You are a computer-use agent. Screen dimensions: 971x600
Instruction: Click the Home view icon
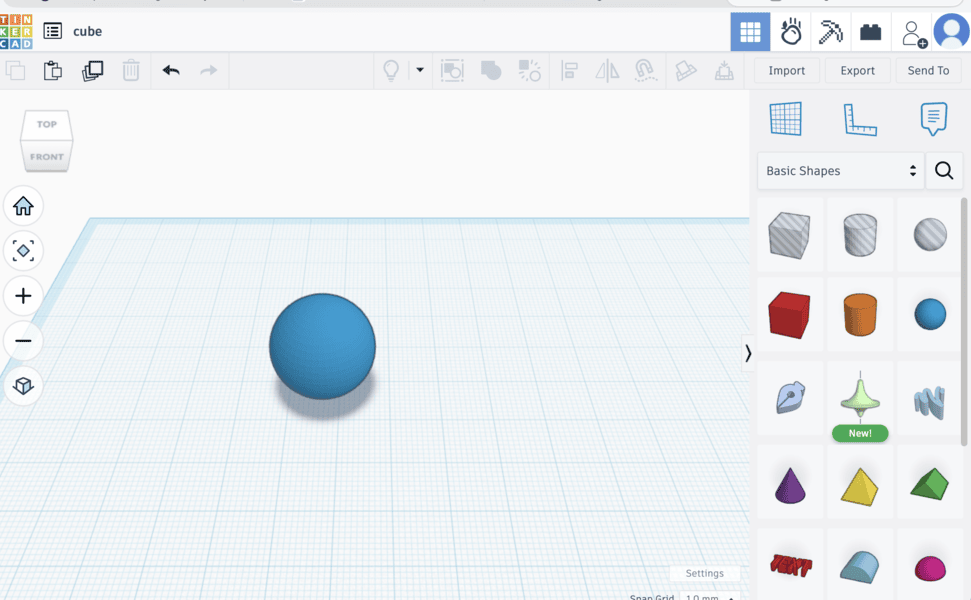[23, 206]
